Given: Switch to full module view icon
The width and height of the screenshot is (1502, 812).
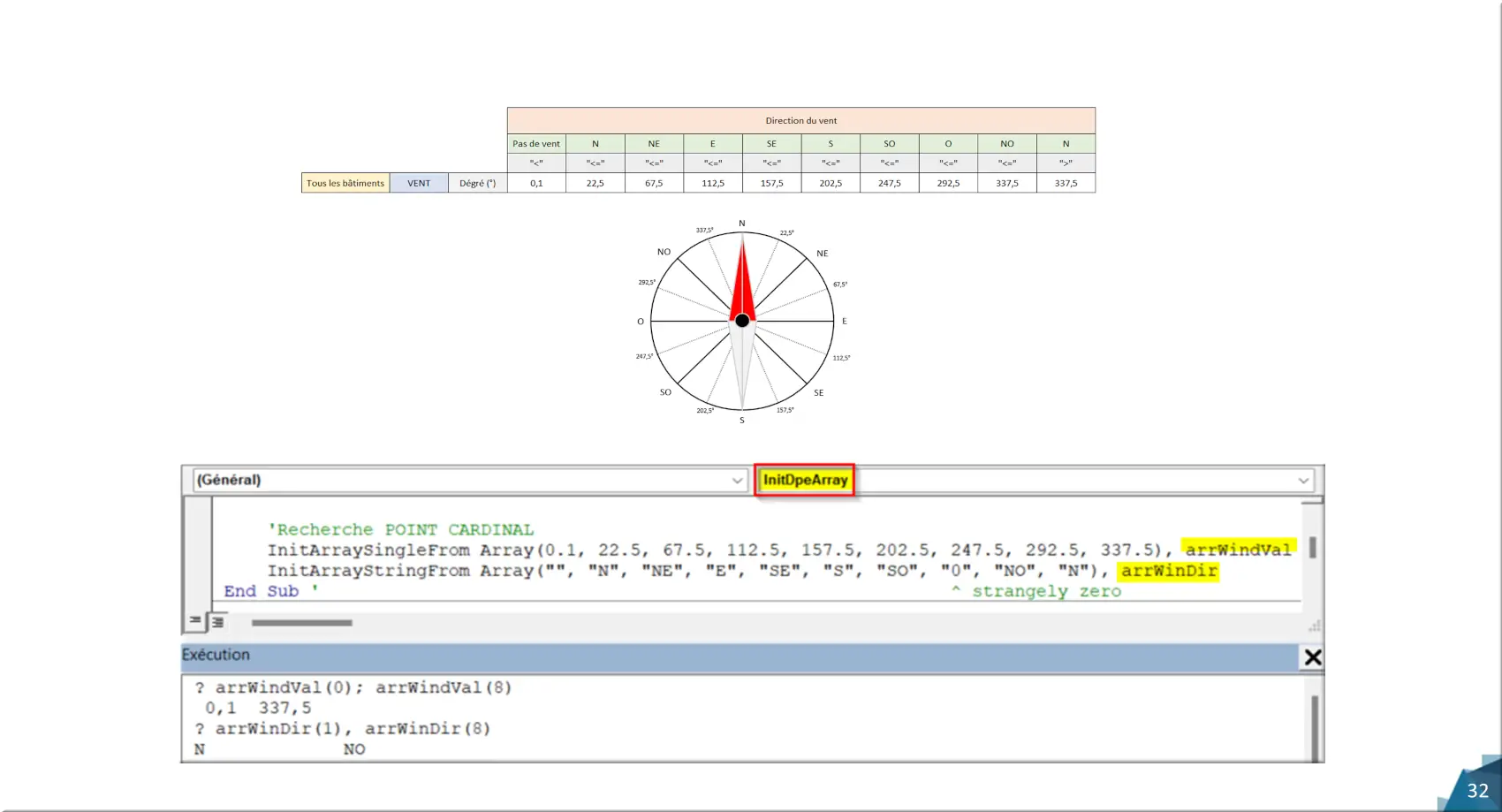Looking at the screenshot, I should (x=217, y=622).
